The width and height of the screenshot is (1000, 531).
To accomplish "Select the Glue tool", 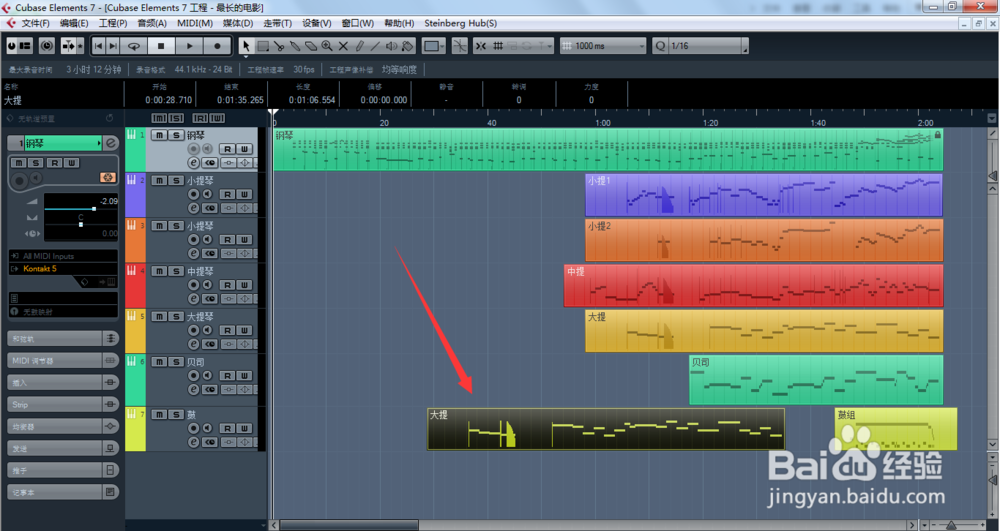I will click(x=295, y=46).
